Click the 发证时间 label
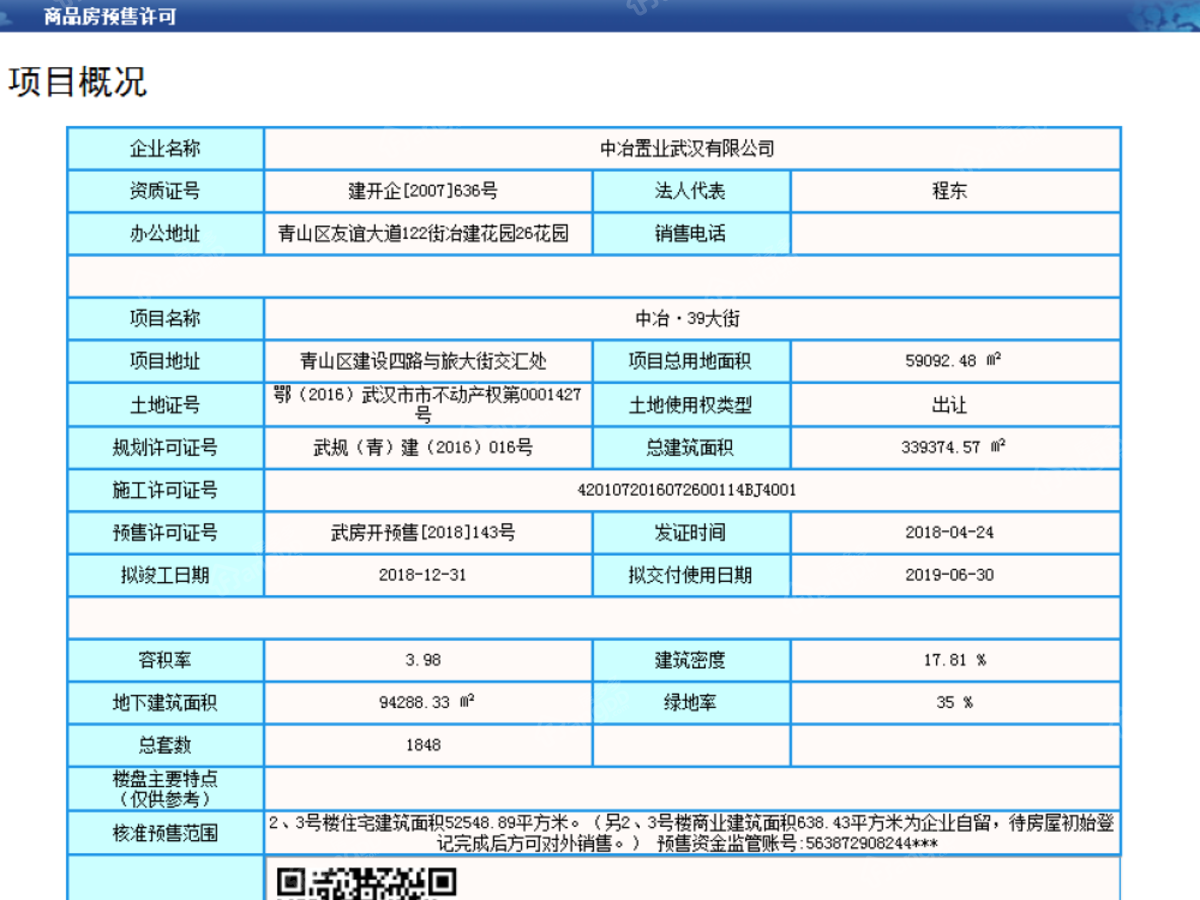The width and height of the screenshot is (1200, 900). [x=691, y=533]
